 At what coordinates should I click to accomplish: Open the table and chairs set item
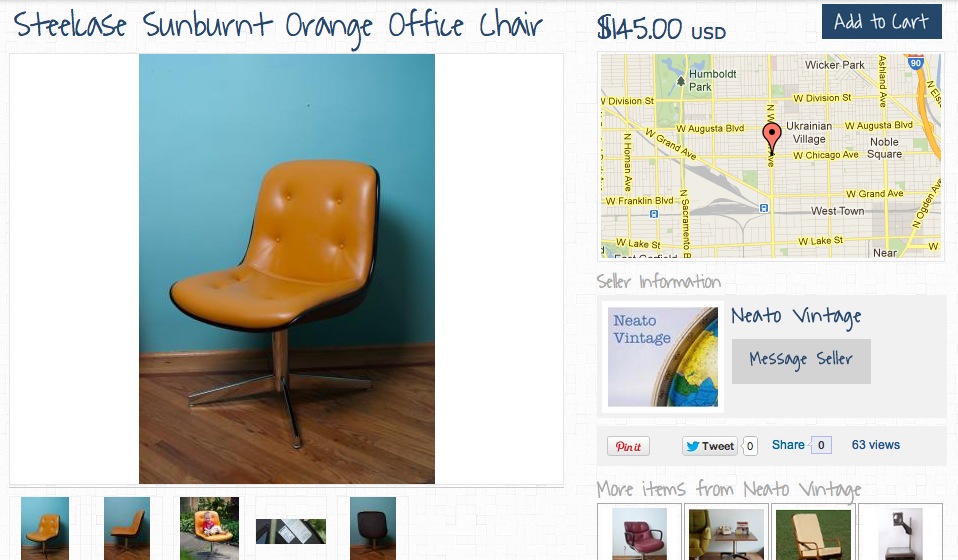pos(726,533)
